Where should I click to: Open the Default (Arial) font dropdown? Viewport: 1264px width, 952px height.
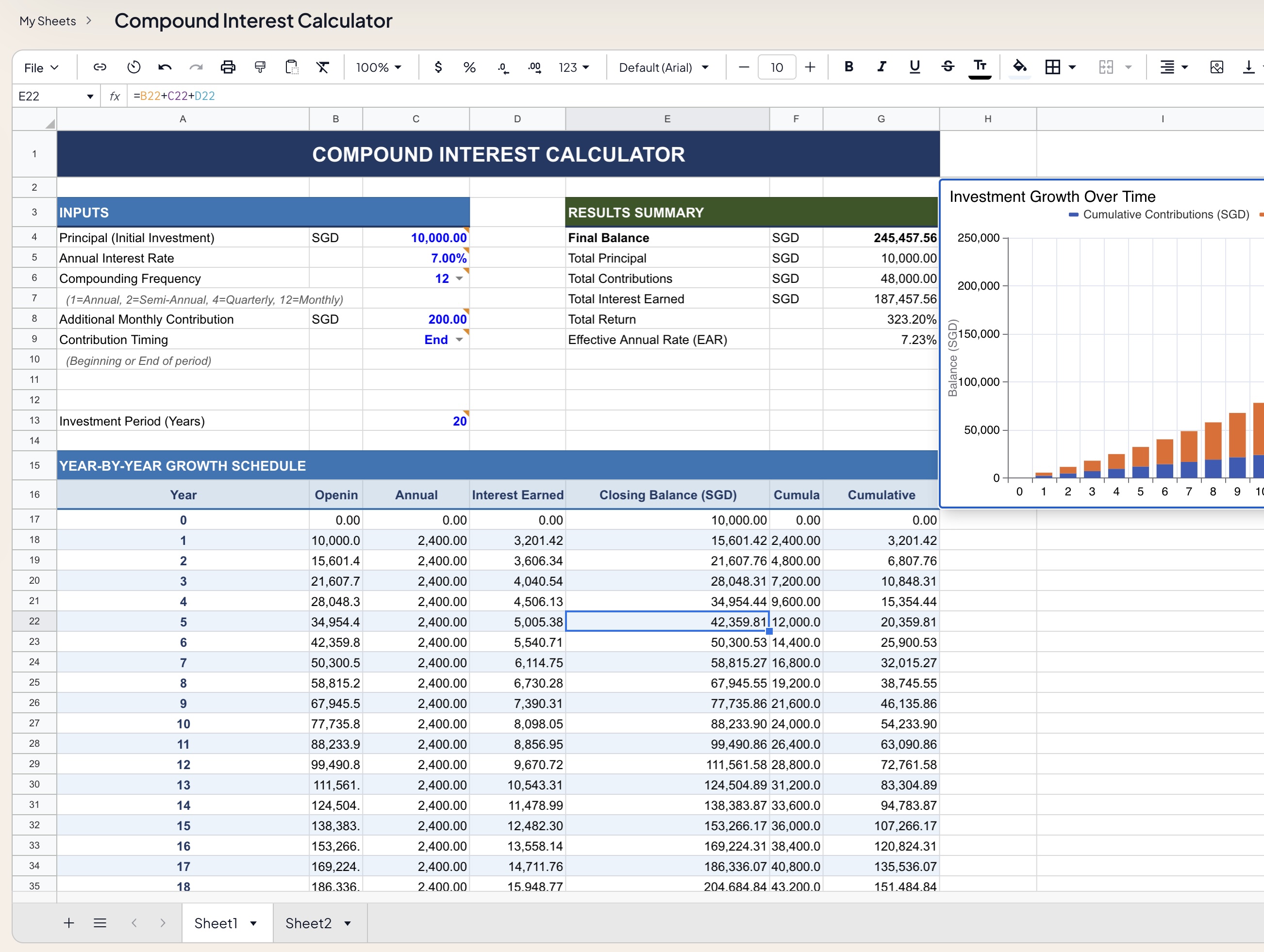[664, 67]
